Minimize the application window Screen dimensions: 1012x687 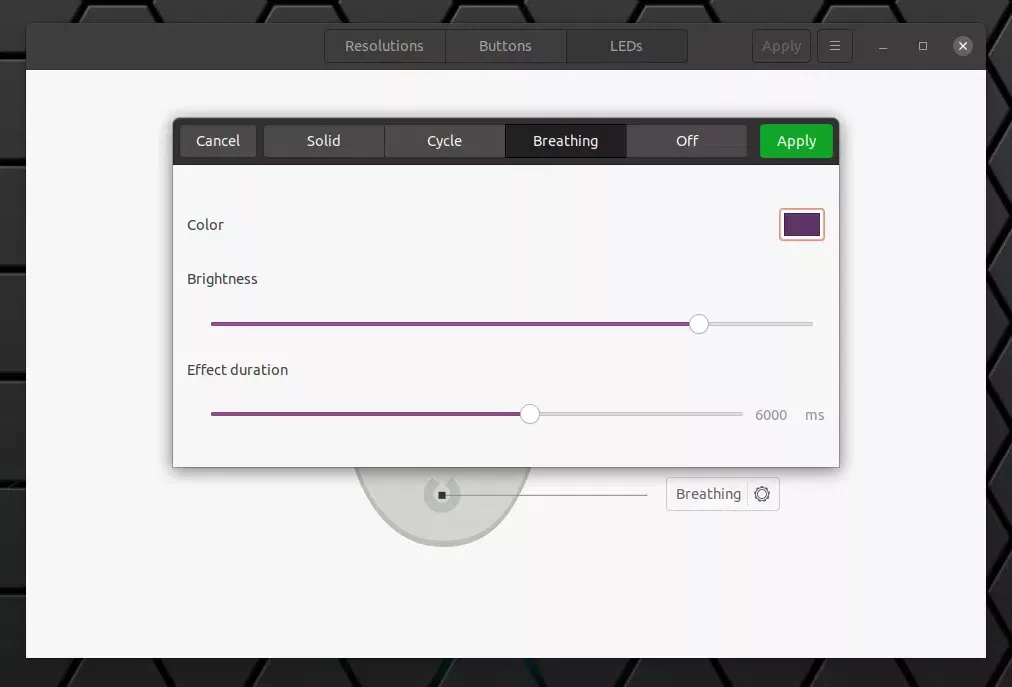click(x=883, y=46)
